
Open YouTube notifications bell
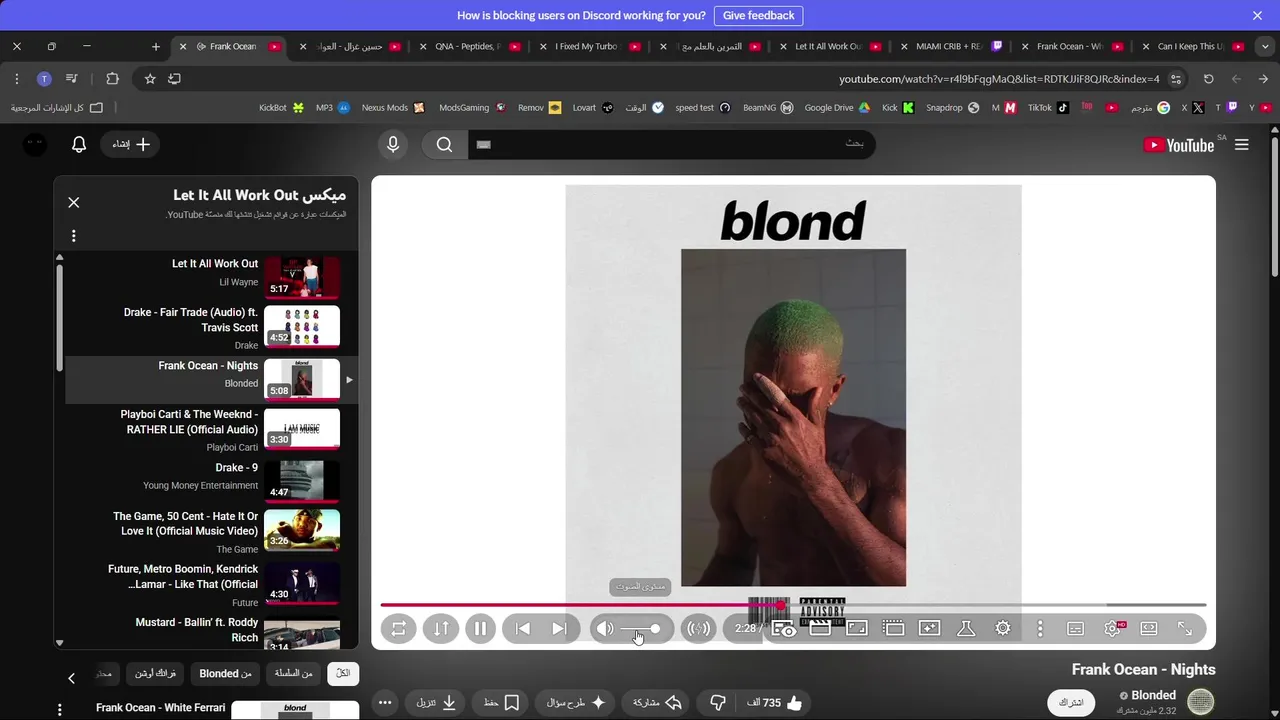point(79,145)
